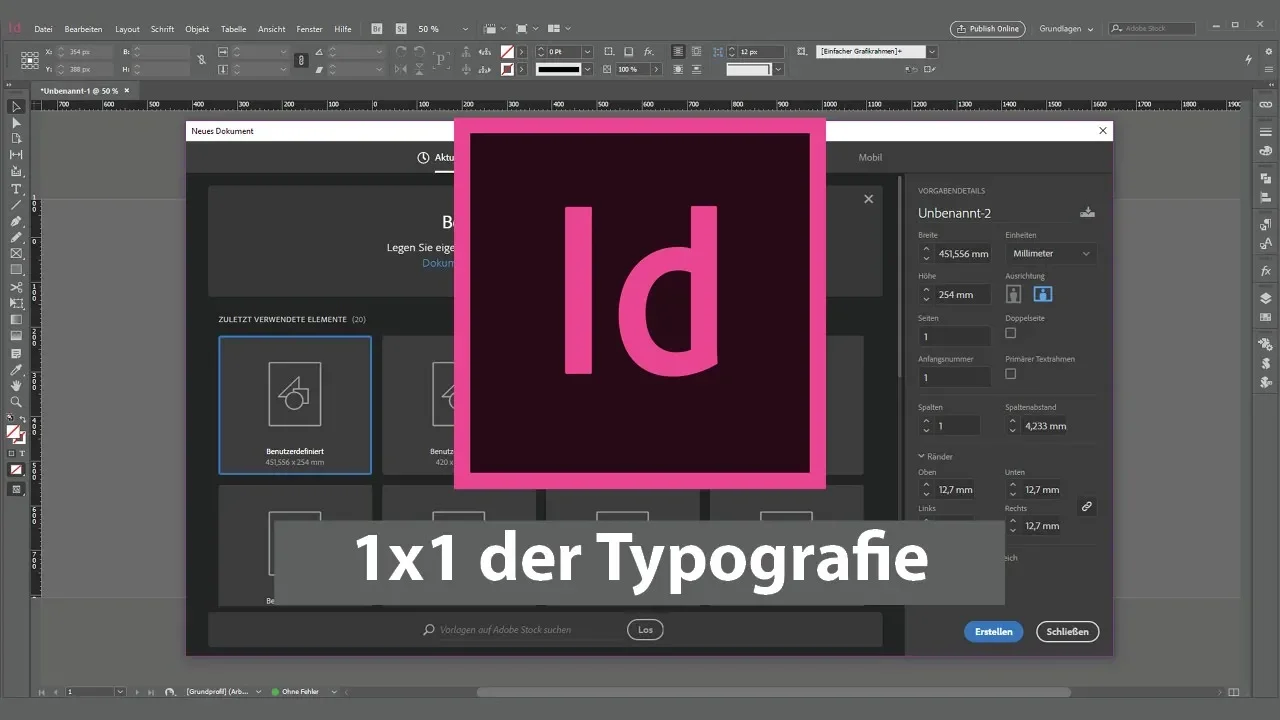The width and height of the screenshot is (1280, 720).
Task: Open the Layout menu
Action: 127,29
